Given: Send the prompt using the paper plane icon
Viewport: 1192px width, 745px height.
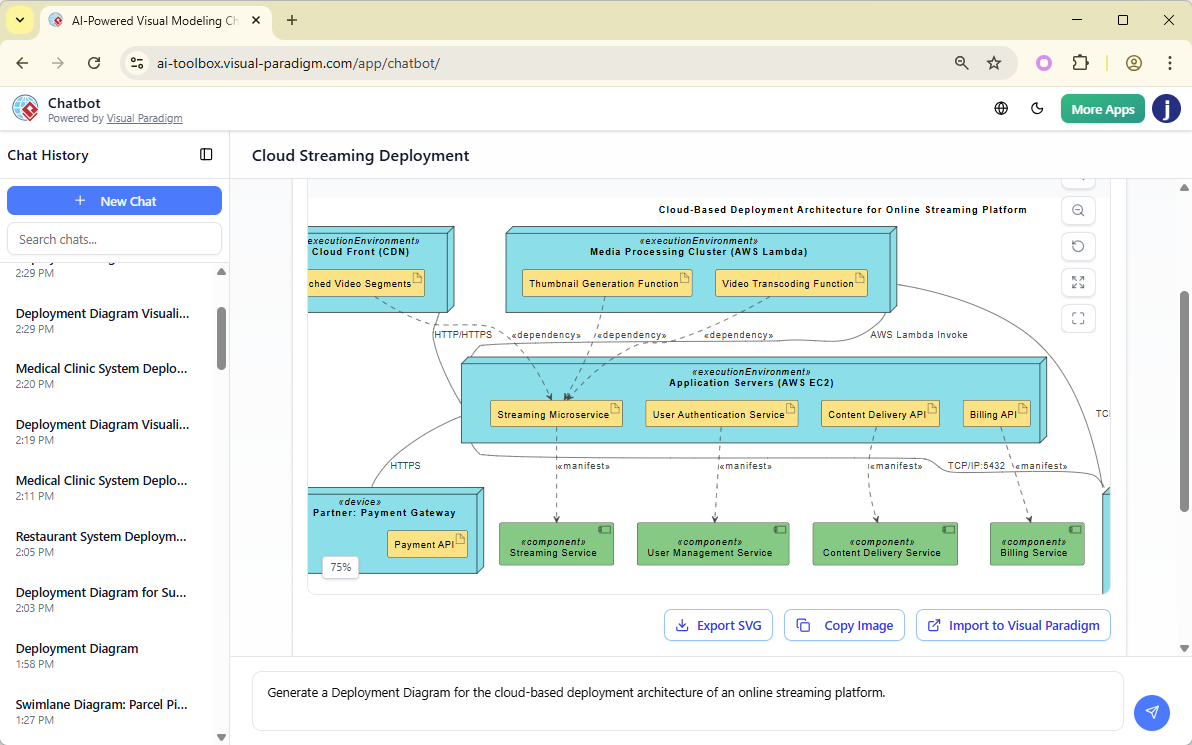Looking at the screenshot, I should pyautogui.click(x=1152, y=712).
